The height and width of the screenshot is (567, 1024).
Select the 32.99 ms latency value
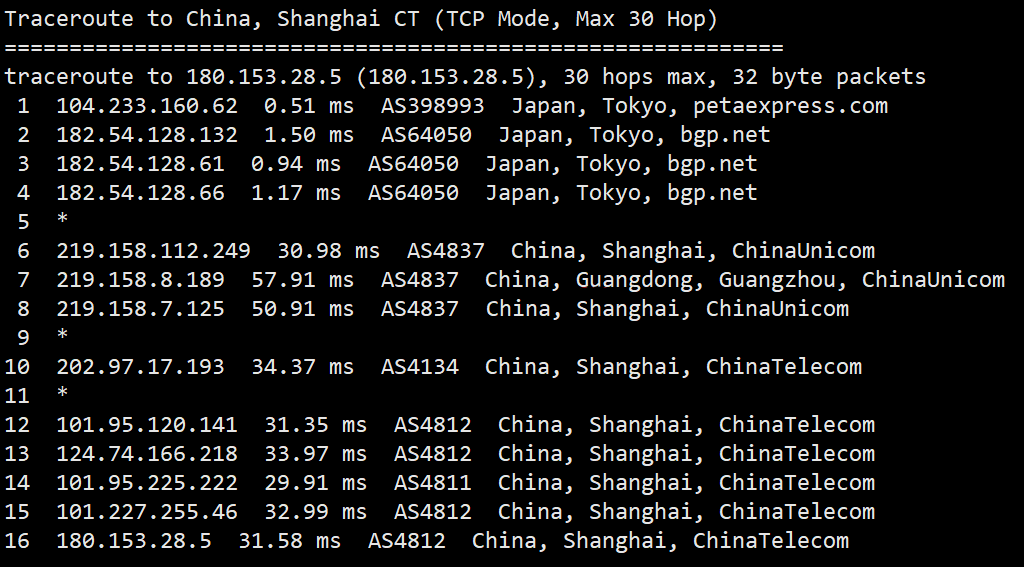315,511
